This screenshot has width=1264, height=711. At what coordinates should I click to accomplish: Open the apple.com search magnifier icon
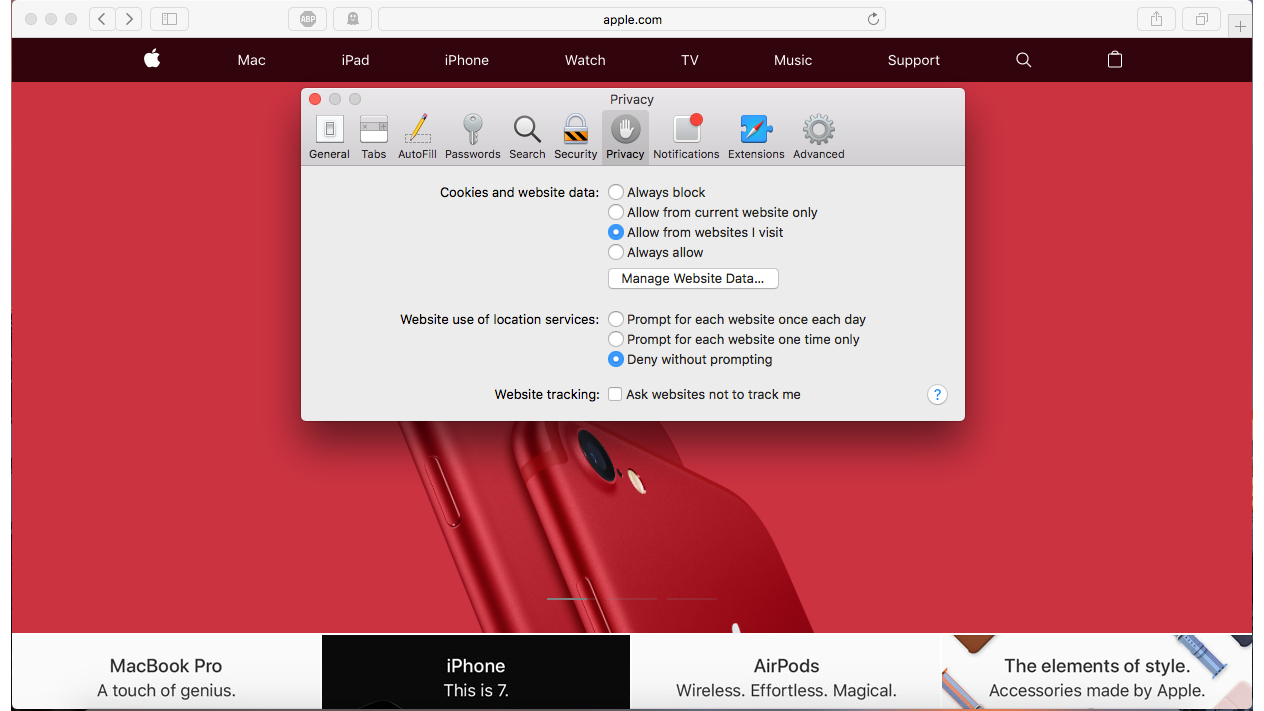coord(1023,60)
